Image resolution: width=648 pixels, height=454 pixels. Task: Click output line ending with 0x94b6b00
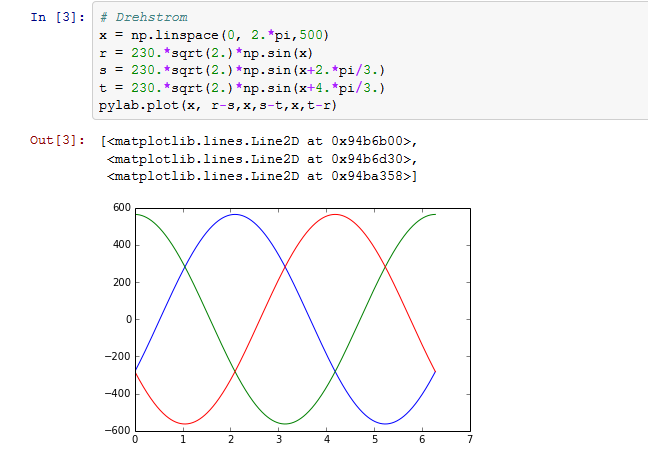259,141
